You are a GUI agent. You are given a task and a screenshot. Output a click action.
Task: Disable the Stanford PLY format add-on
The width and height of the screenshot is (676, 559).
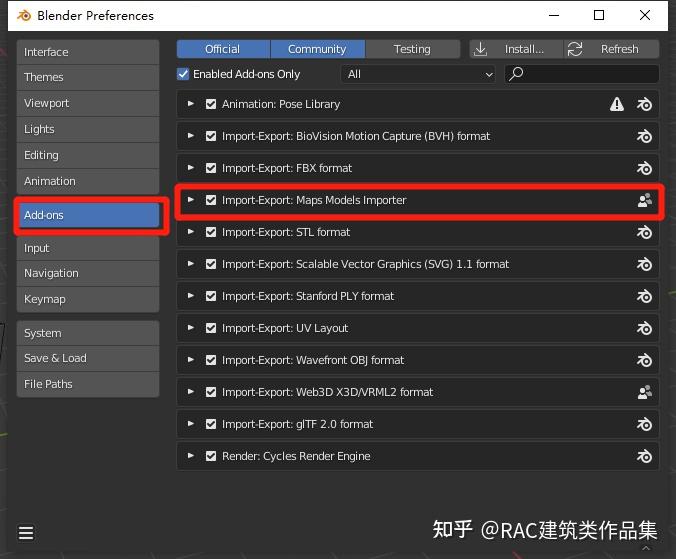coord(211,296)
